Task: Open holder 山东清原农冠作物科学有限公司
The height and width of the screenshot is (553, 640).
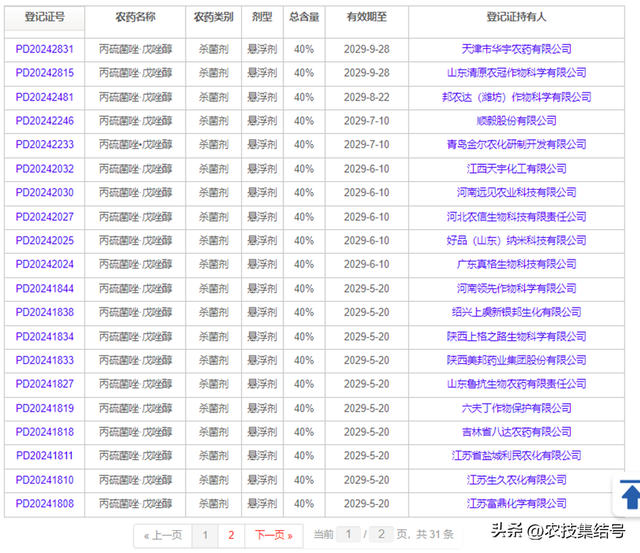Action: (516, 73)
